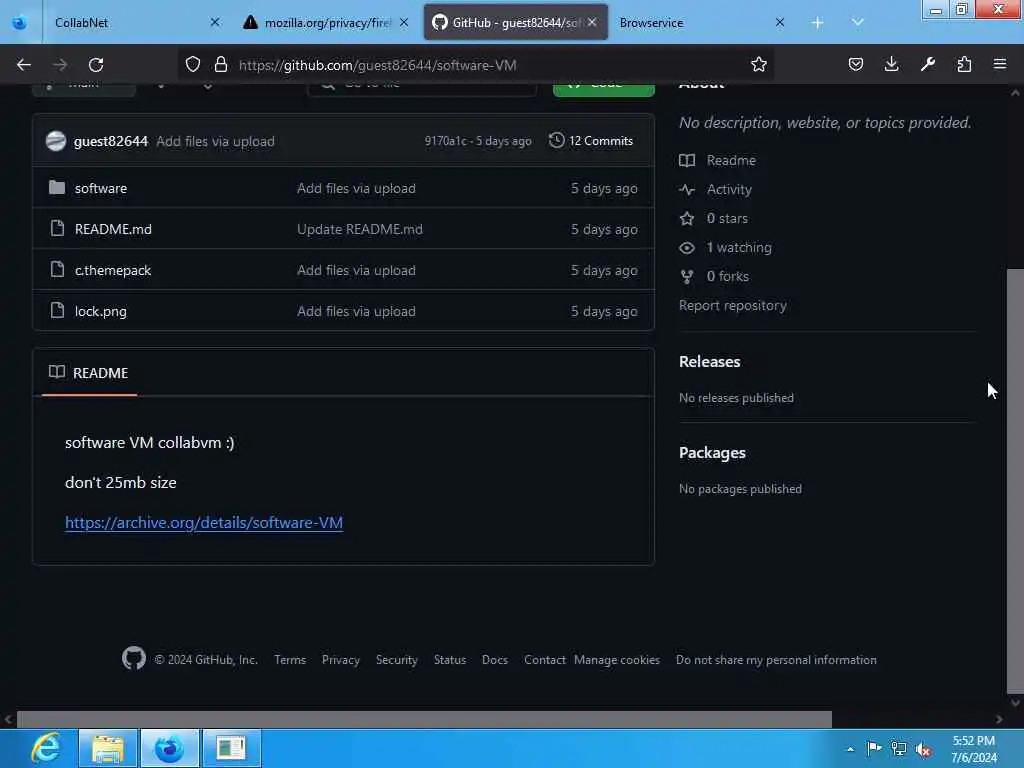Viewport: 1024px width, 768px height.
Task: Open c.themepack file
Action: tap(112, 270)
